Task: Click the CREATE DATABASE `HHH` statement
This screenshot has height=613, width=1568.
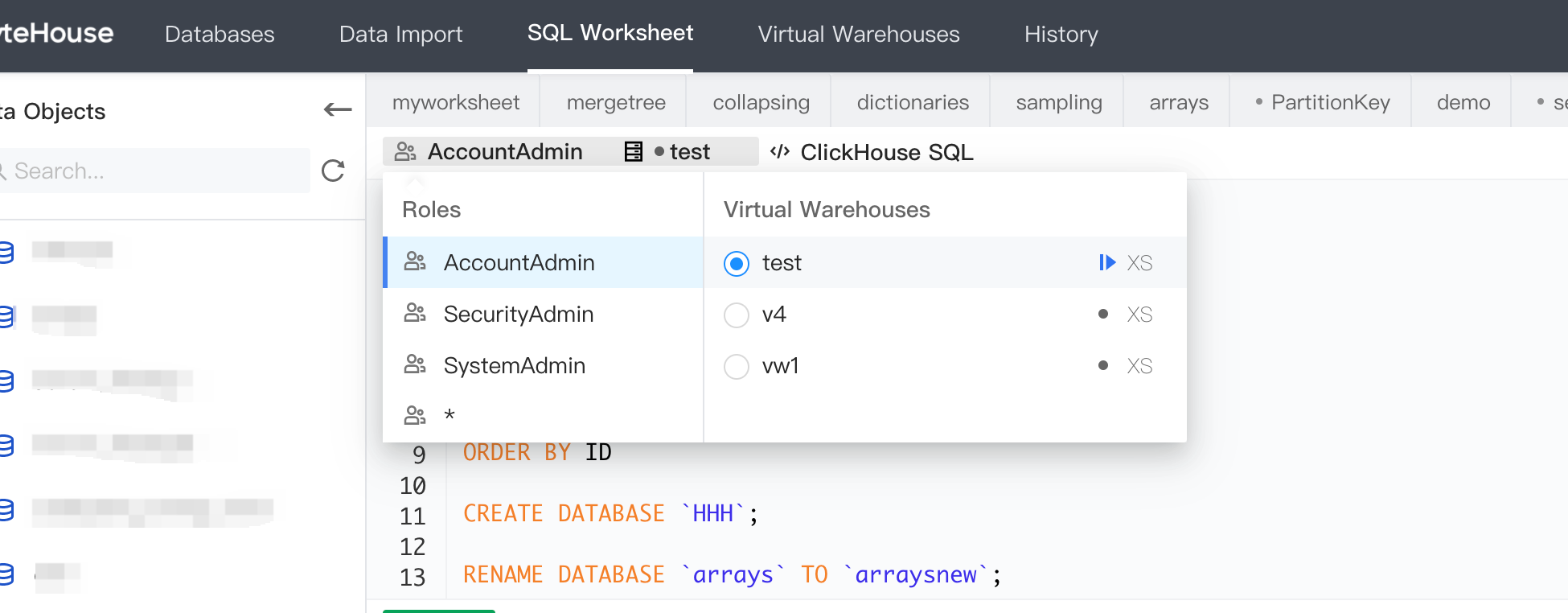Action: (610, 513)
